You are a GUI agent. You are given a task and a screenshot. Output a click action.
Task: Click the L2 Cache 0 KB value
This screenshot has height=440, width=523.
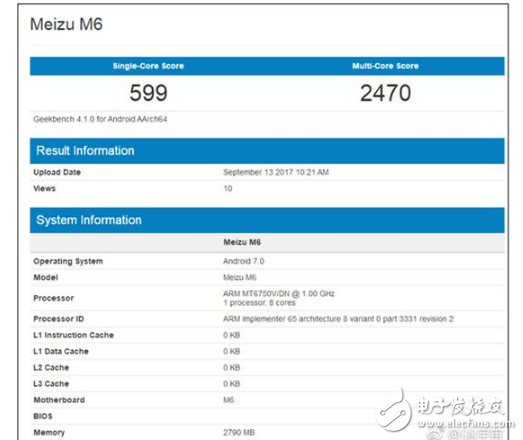pos(231,368)
